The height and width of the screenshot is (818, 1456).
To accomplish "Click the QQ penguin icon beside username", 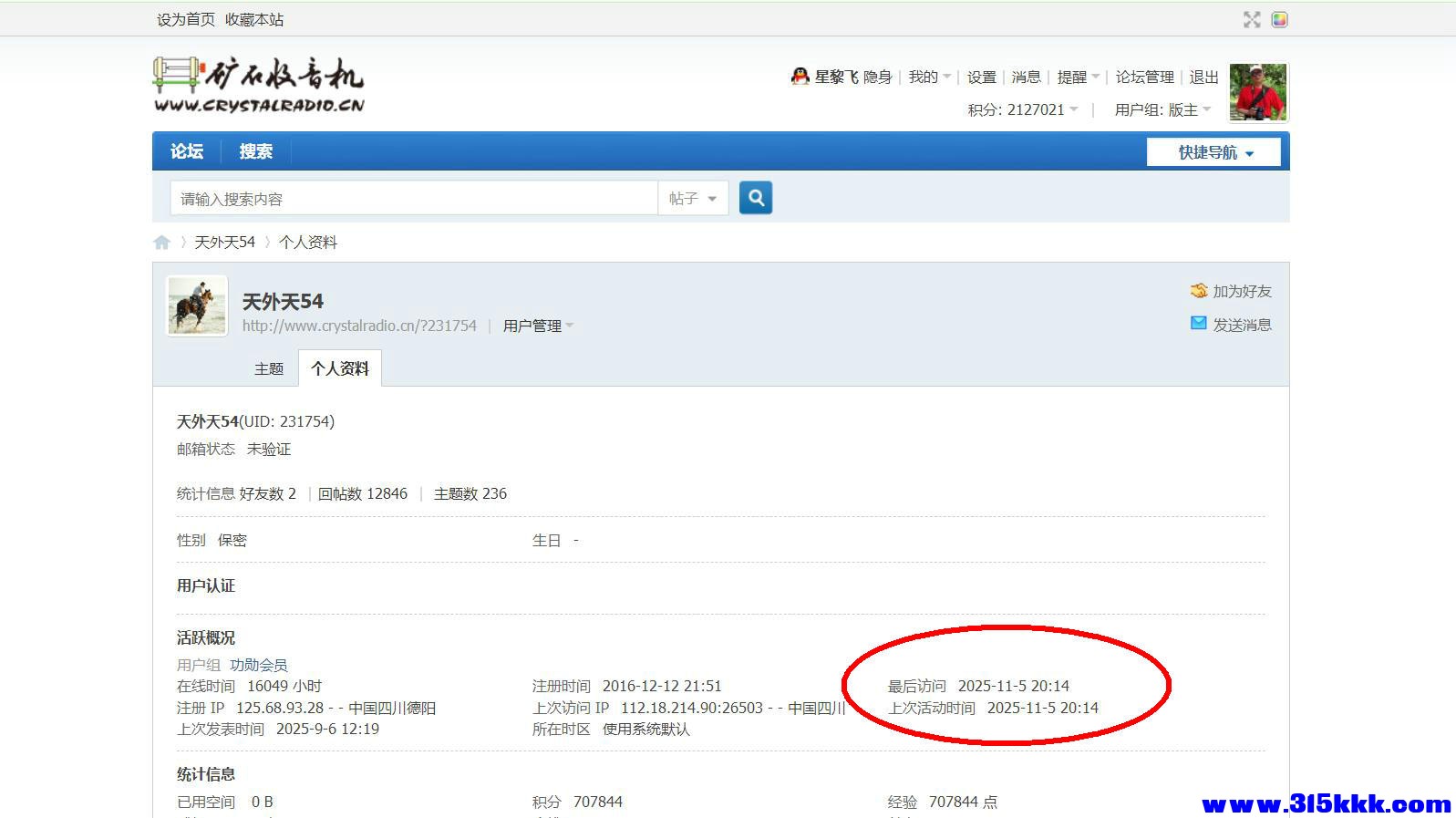I will (x=800, y=77).
